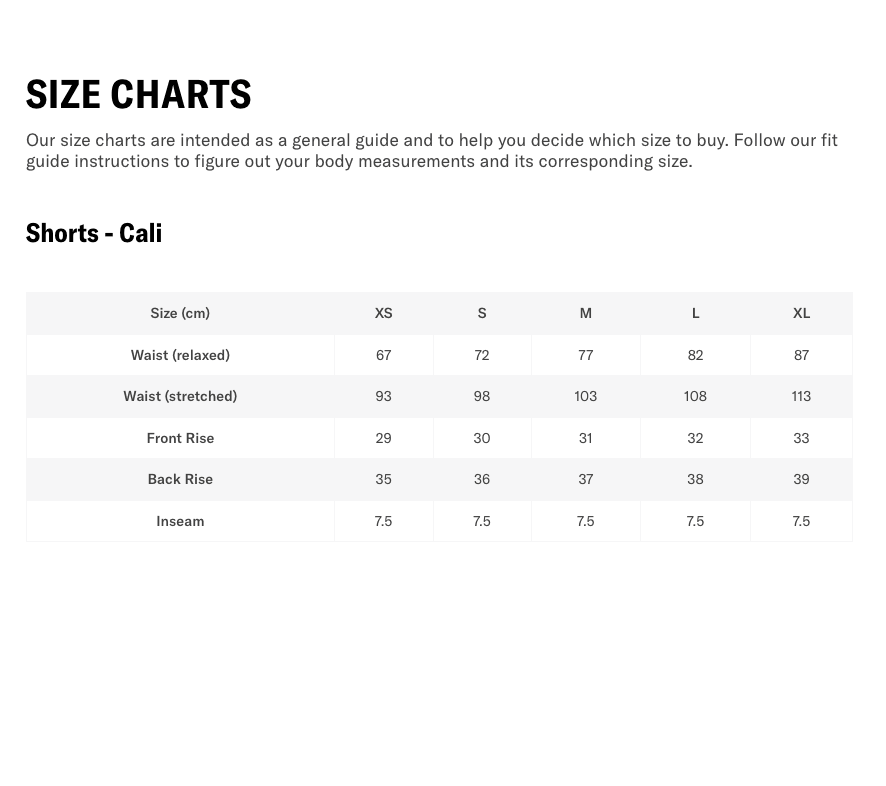Select the M column header
The height and width of the screenshot is (786, 886).
(x=586, y=313)
